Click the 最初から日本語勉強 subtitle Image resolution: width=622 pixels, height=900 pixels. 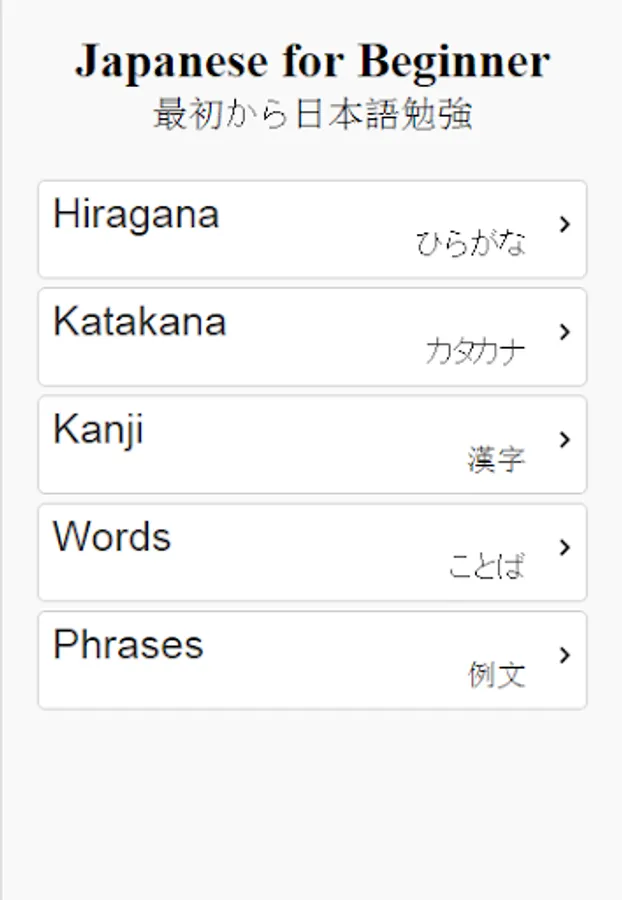(x=312, y=115)
